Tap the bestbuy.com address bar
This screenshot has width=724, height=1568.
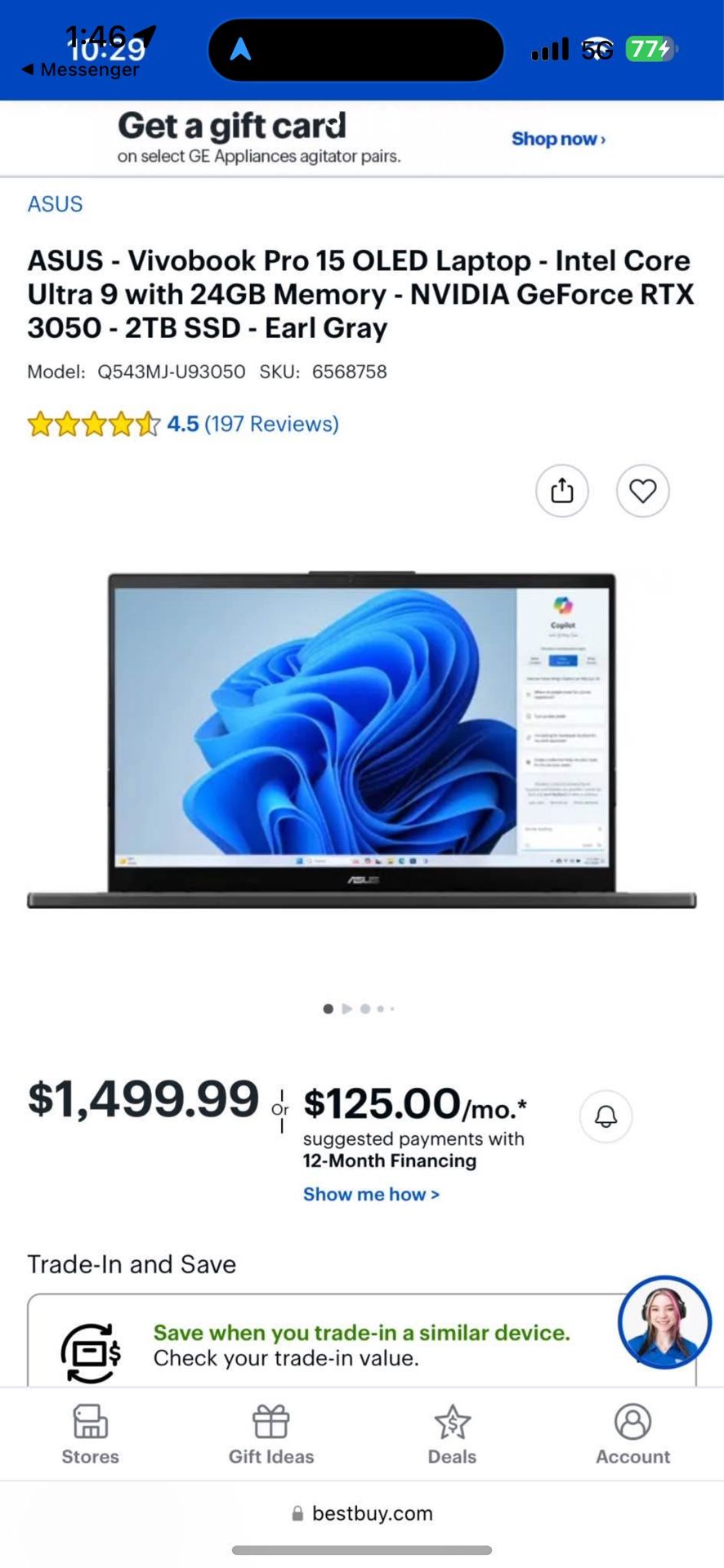point(362,1513)
